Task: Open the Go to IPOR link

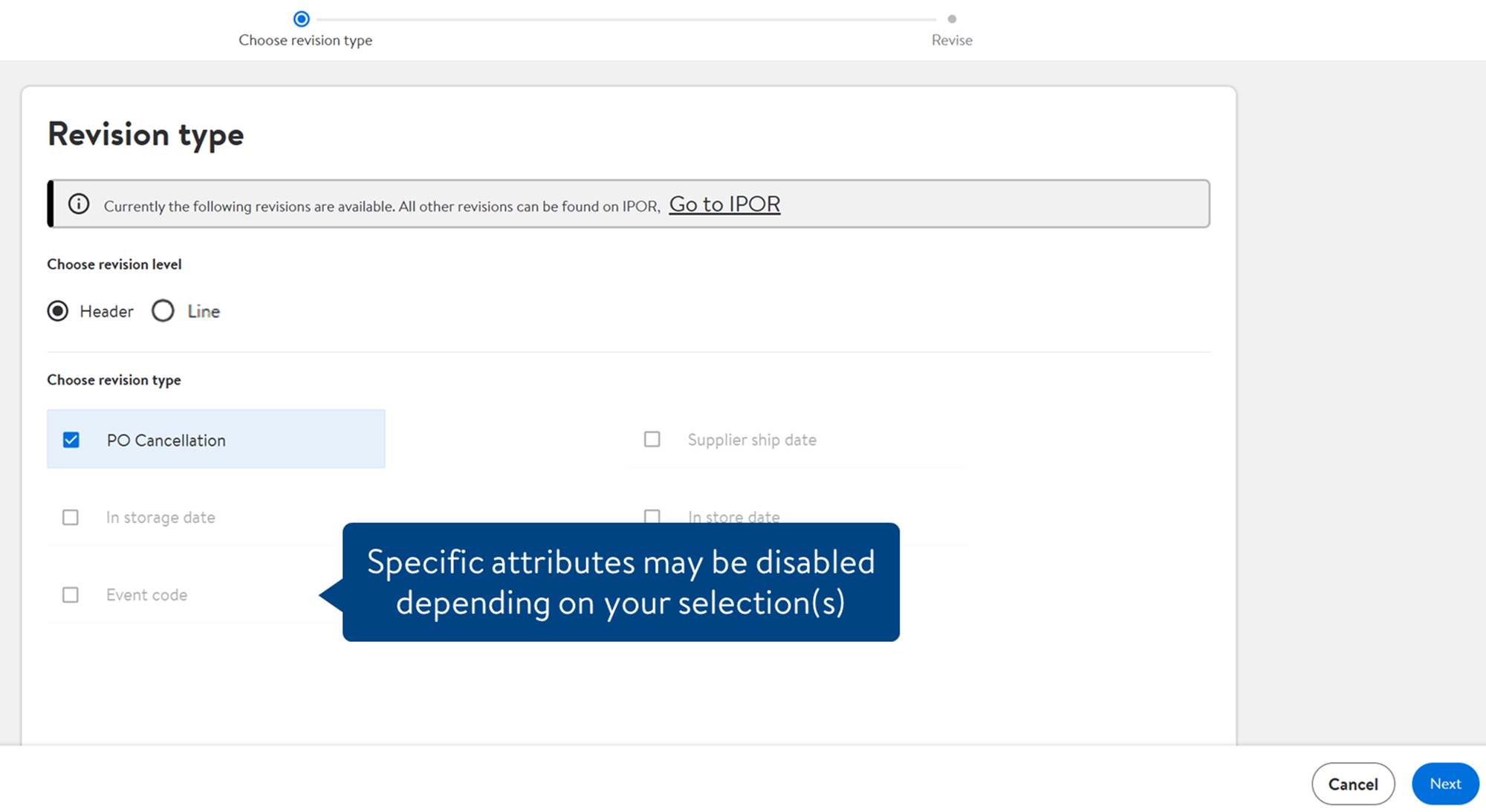Action: [x=724, y=204]
